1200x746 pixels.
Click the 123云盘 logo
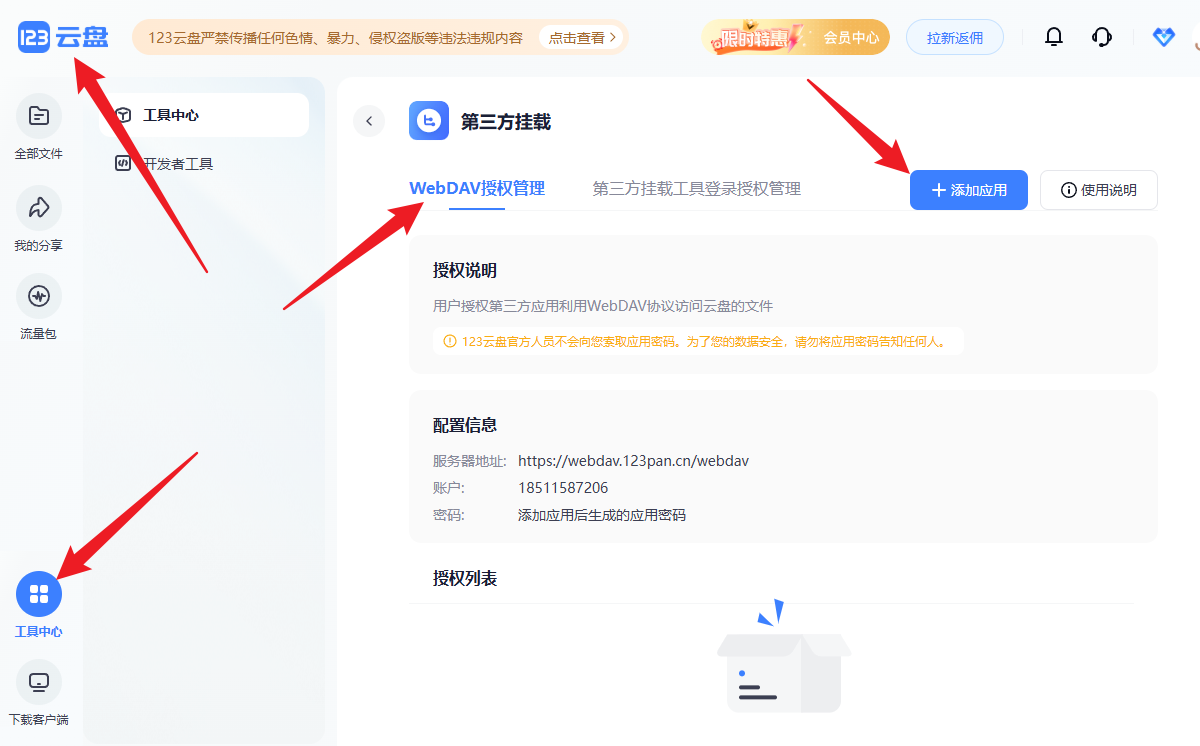tap(62, 37)
